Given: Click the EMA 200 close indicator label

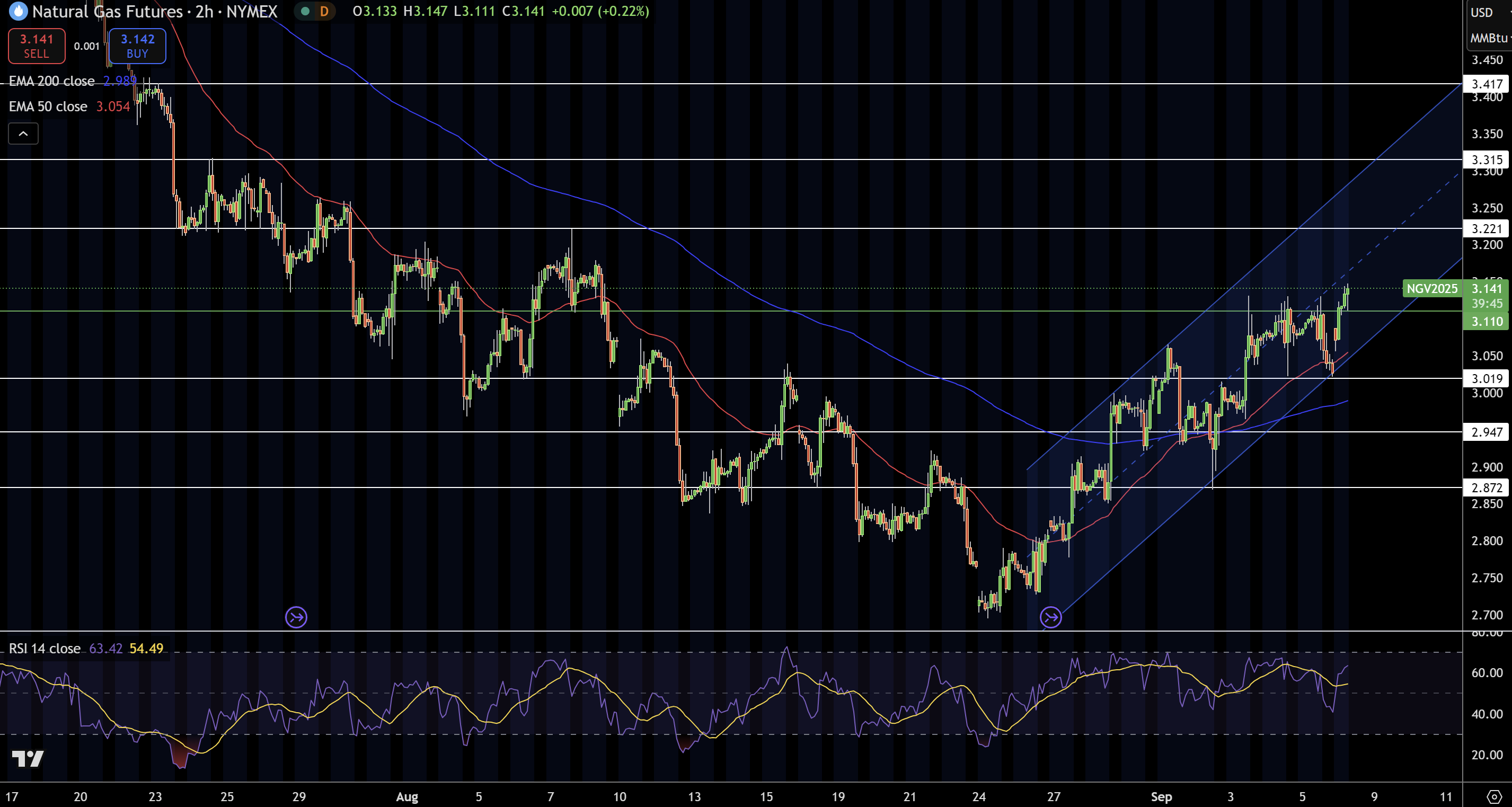Looking at the screenshot, I should (51, 81).
